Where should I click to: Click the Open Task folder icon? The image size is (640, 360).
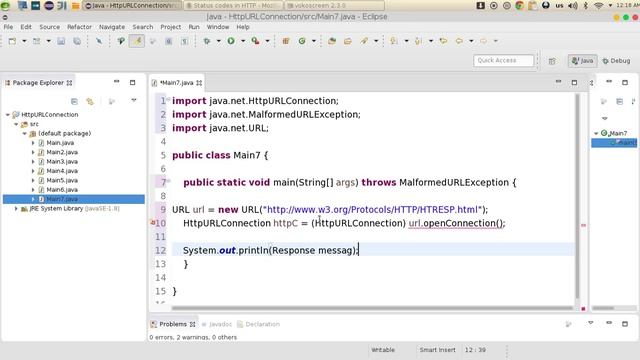point(348,41)
